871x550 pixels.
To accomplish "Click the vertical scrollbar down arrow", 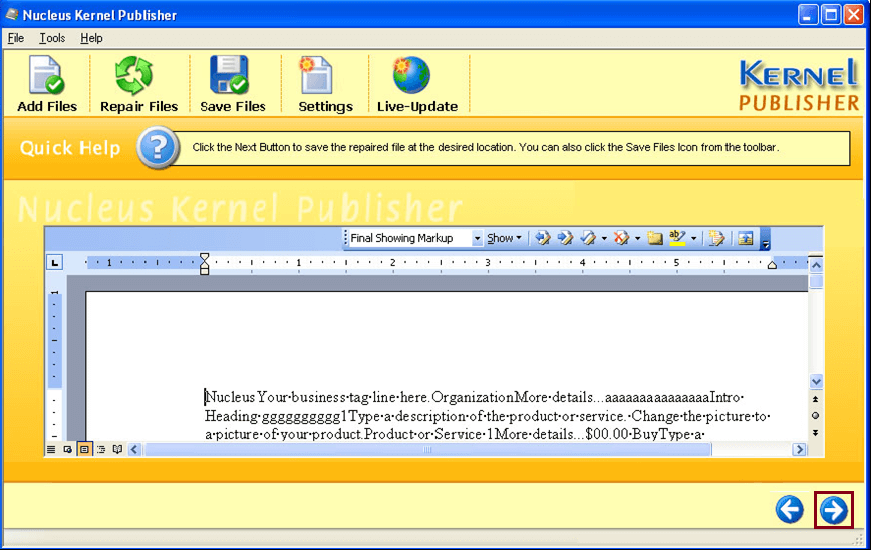I will [x=816, y=382].
